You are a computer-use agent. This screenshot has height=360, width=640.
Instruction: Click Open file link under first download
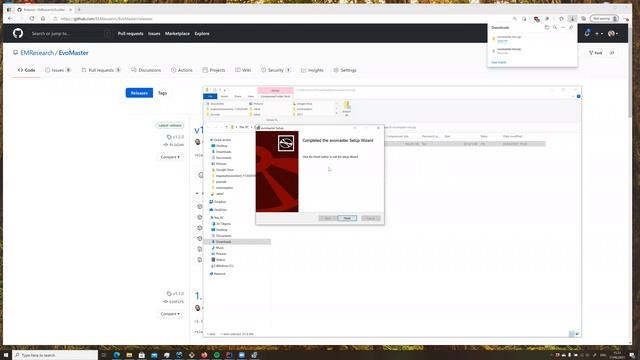pyautogui.click(x=502, y=41)
